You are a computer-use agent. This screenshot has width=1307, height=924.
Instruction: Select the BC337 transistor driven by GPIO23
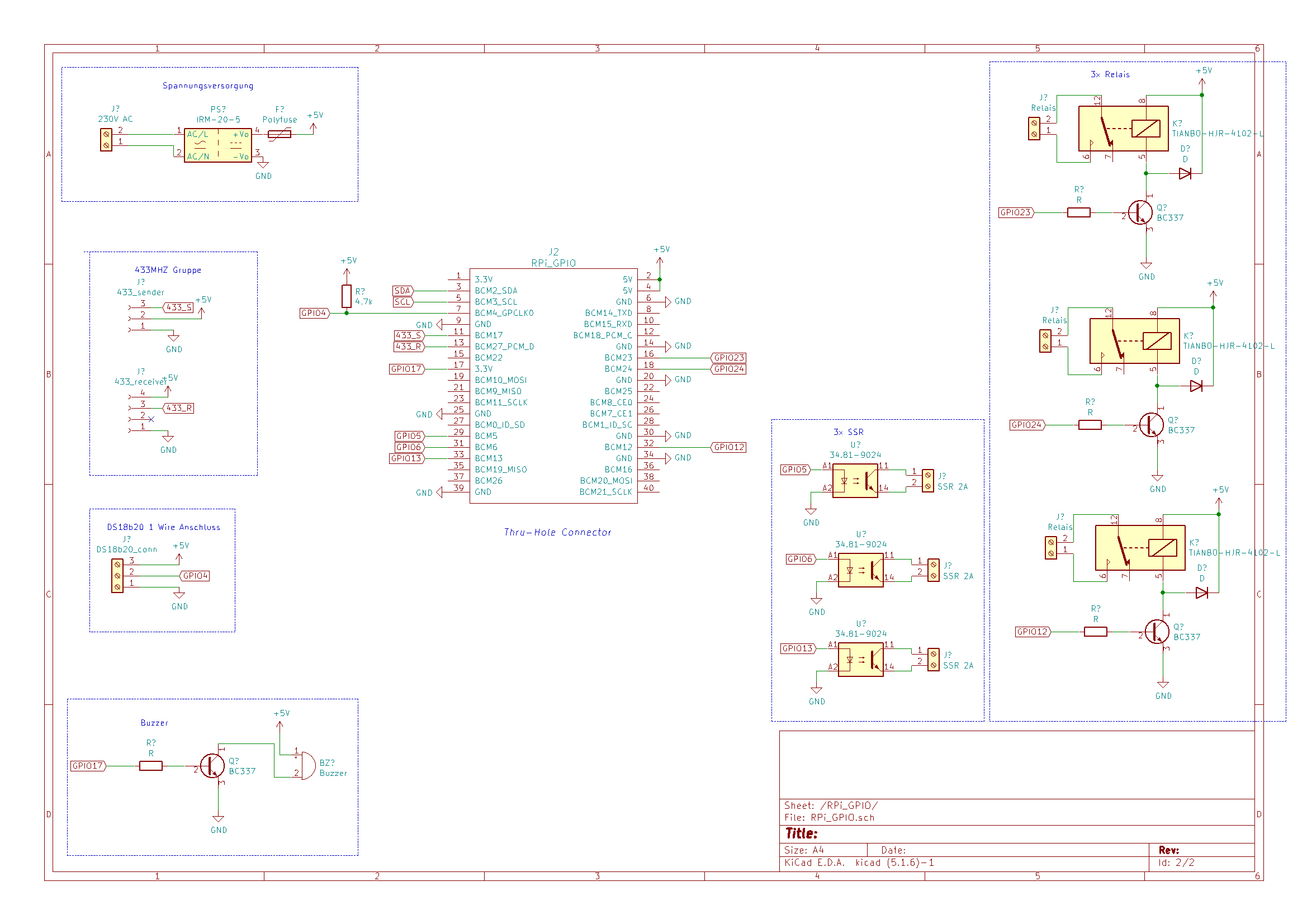pos(1140,212)
